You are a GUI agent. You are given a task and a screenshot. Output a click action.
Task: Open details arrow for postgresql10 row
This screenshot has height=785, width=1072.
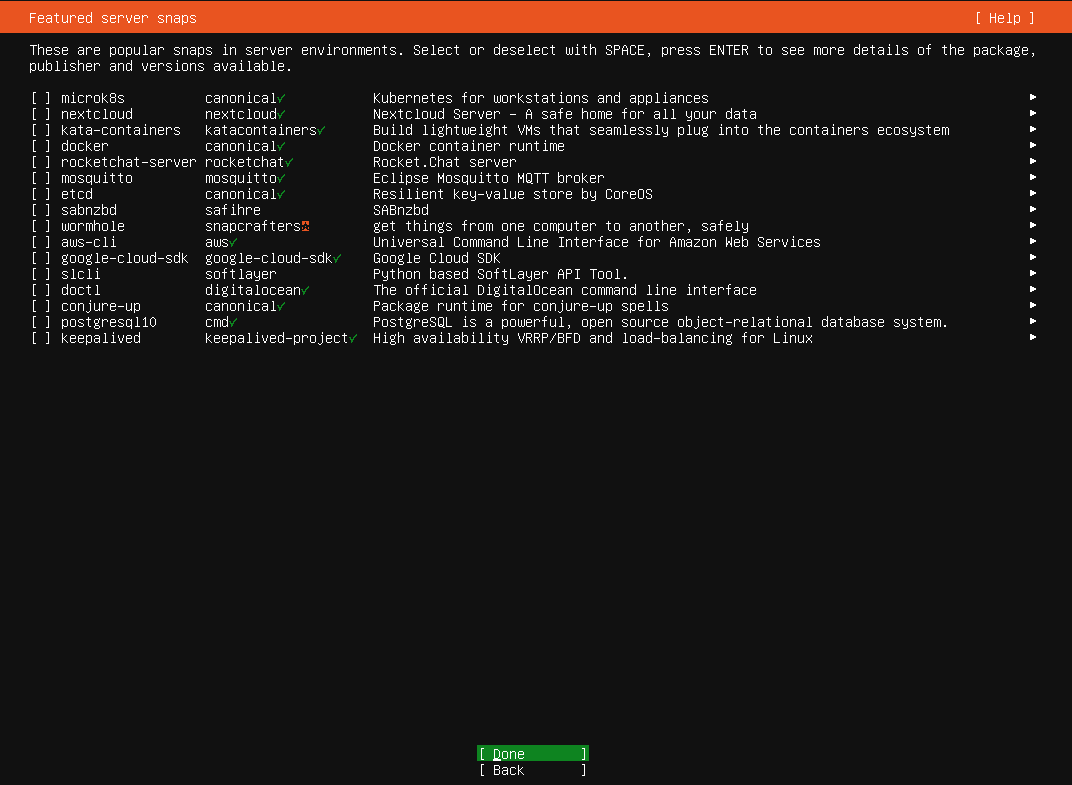pos(1033,321)
